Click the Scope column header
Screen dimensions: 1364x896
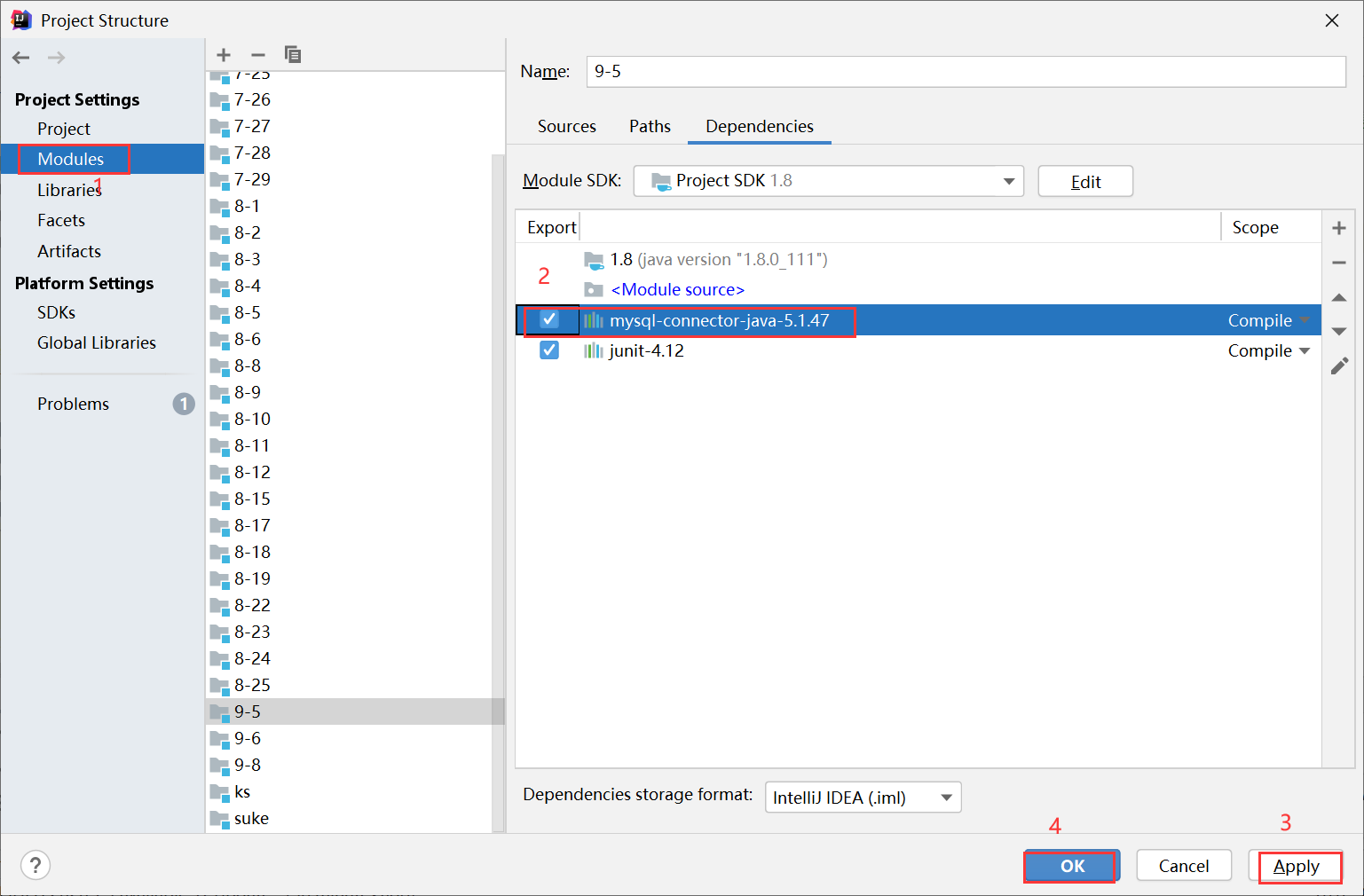tap(1255, 227)
